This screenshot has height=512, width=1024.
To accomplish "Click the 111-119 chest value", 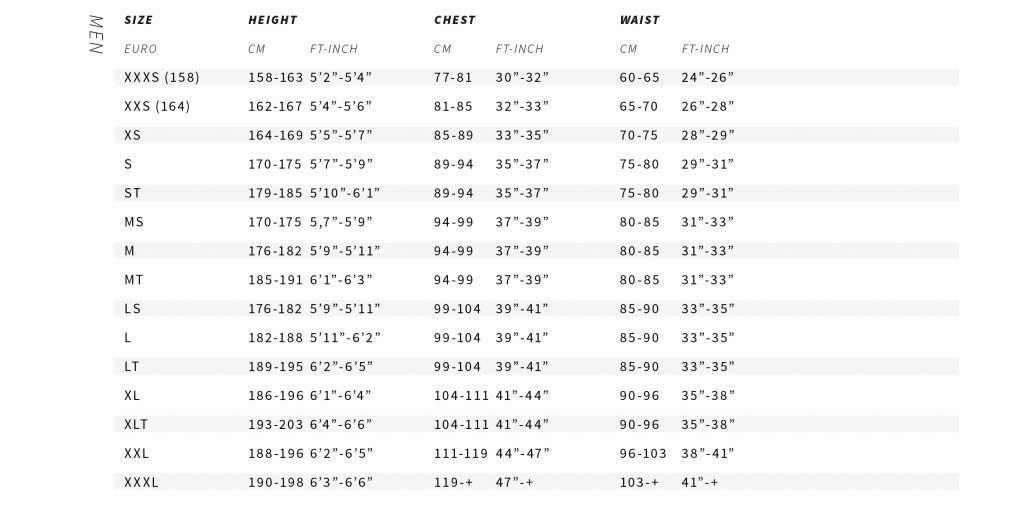I will (461, 453).
